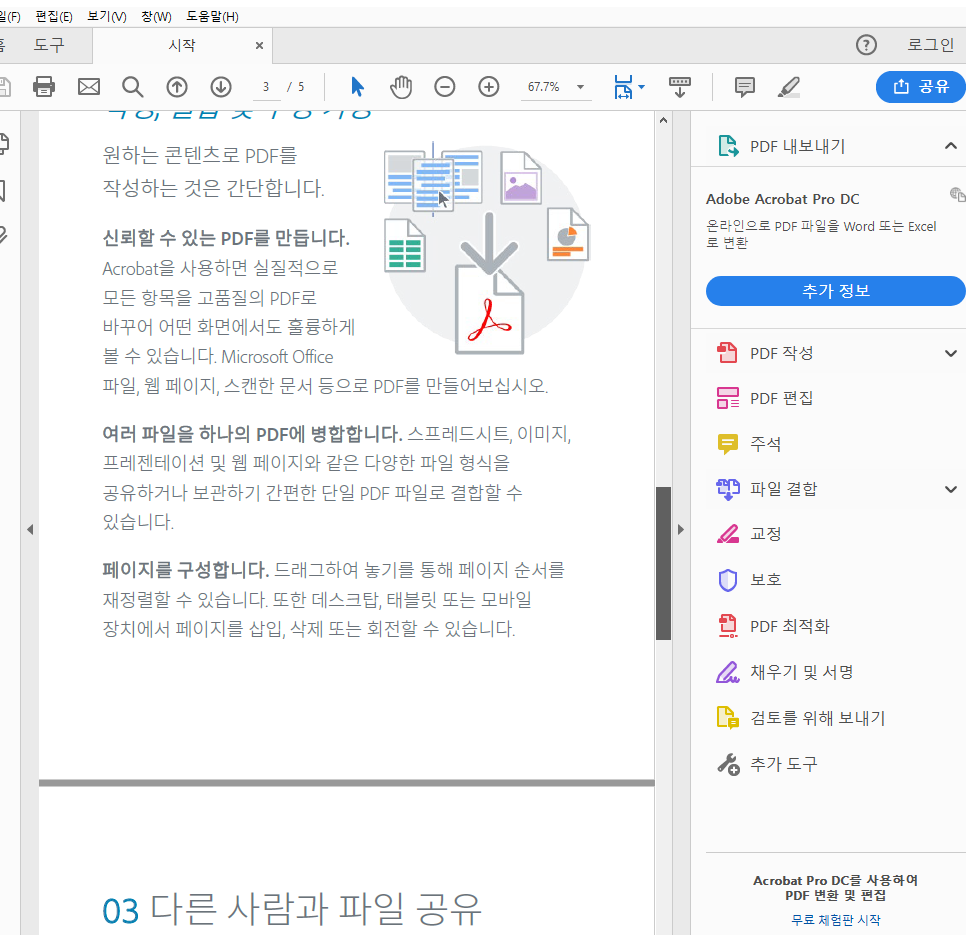Click the 공유 share button
The height and width of the screenshot is (935, 966).
click(921, 87)
